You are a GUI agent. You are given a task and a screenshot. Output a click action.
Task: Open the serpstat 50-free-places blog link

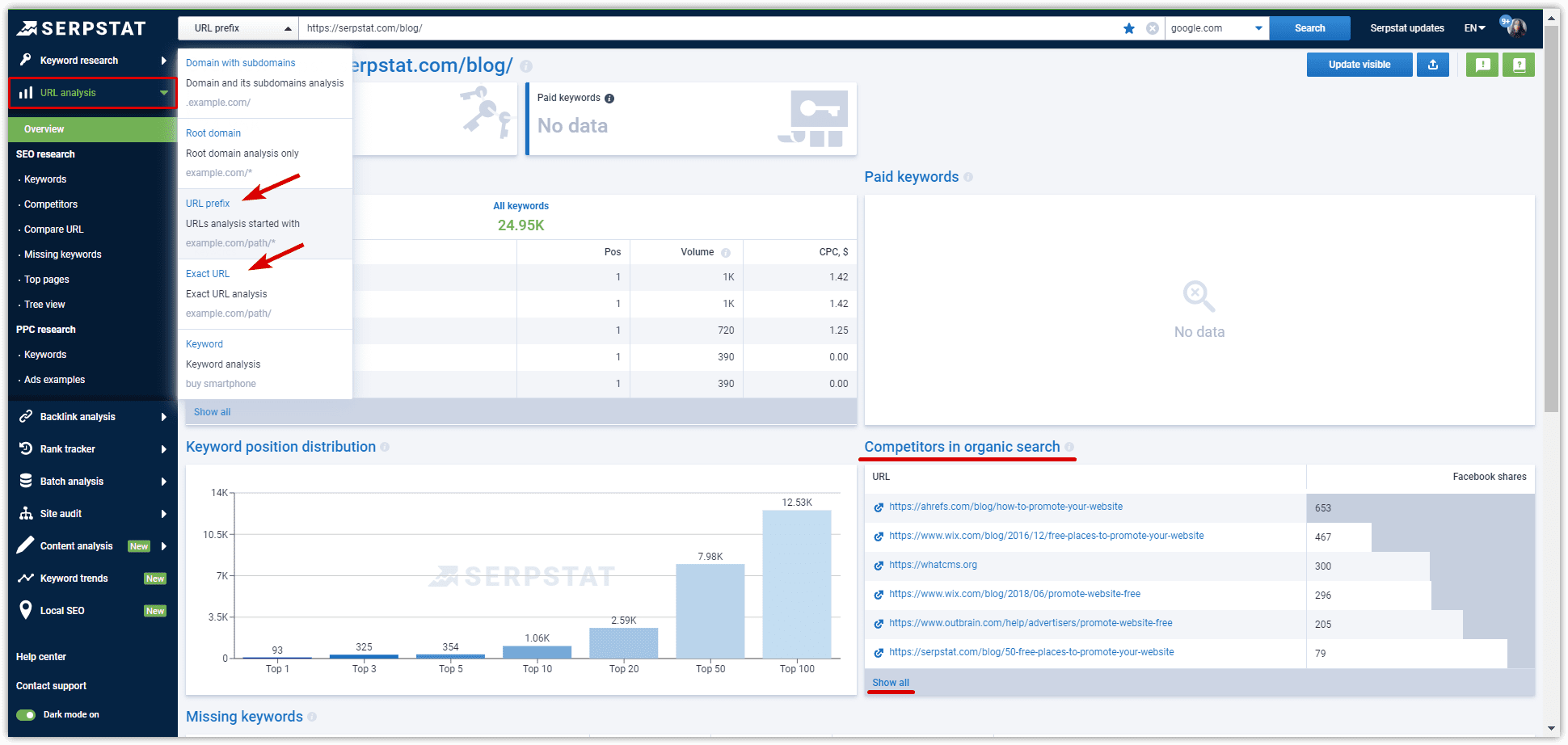tap(1031, 652)
